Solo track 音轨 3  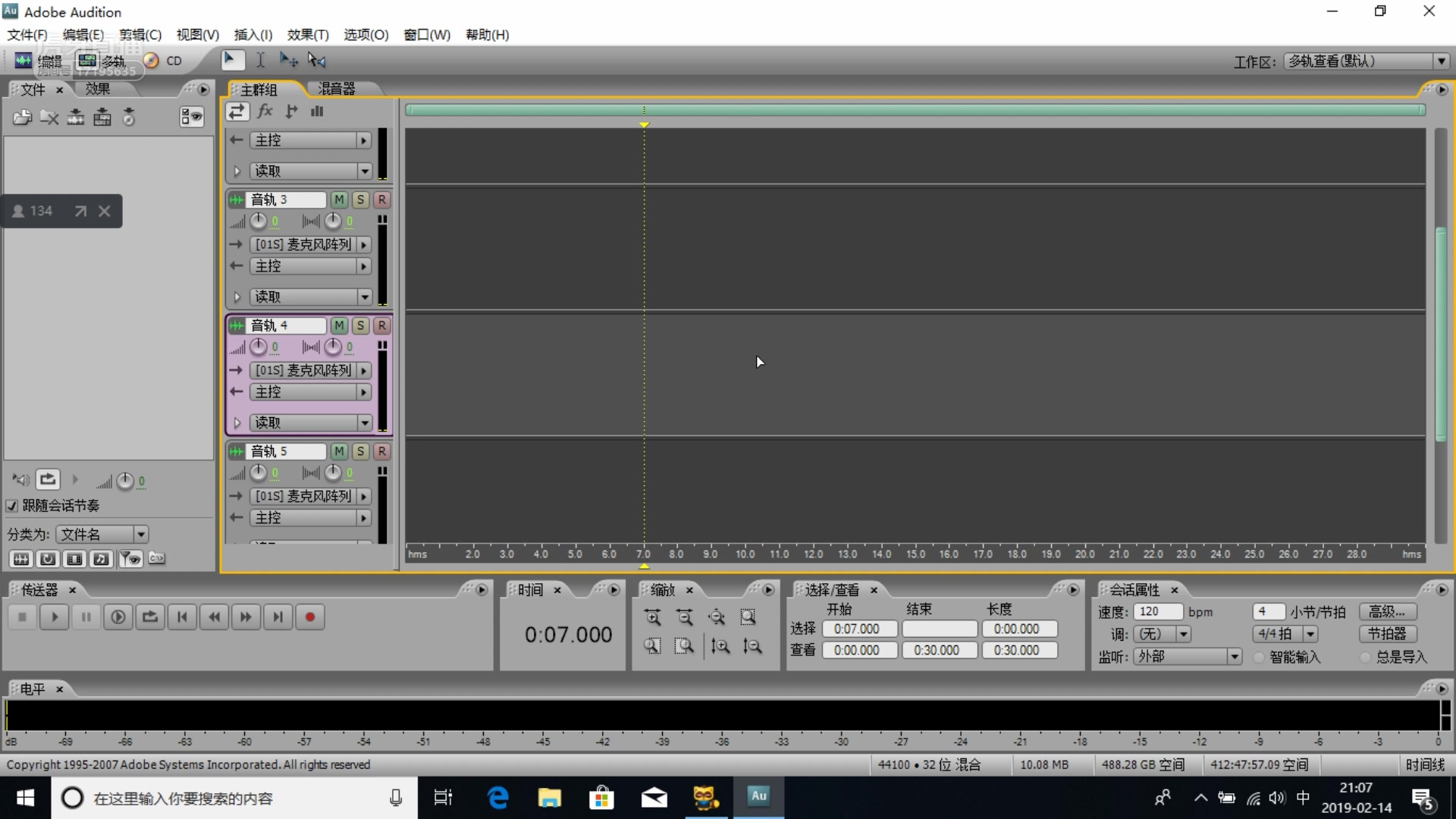360,199
